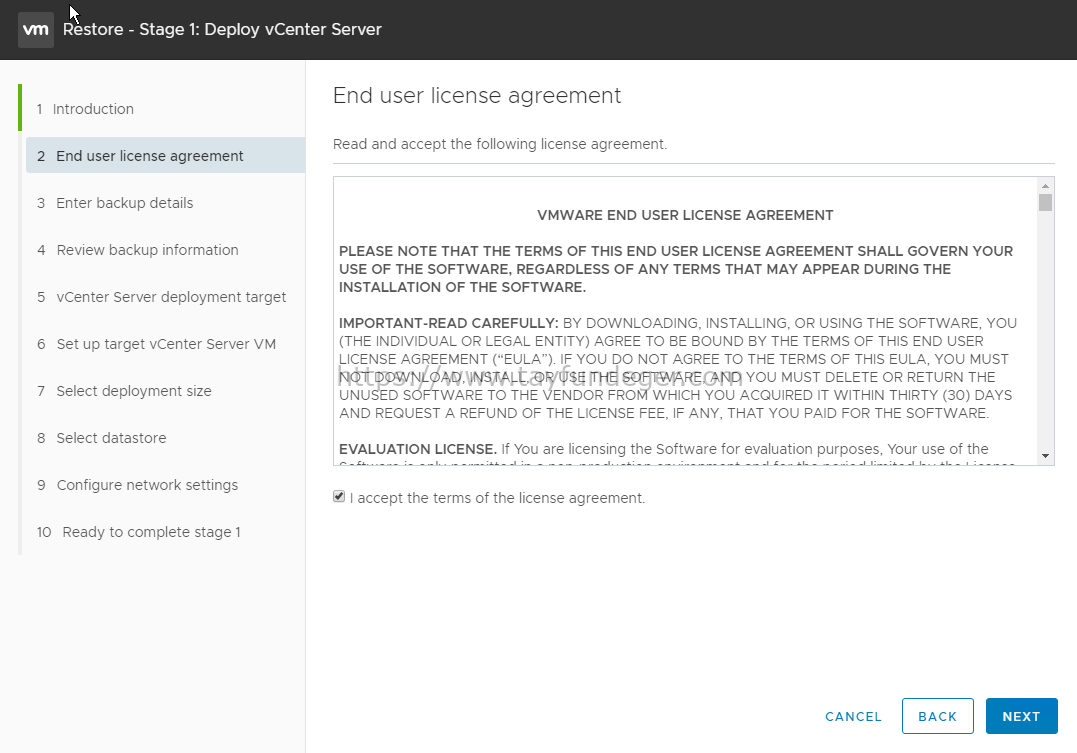Viewport: 1077px width, 753px height.
Task: Toggle I accept the license terms checkbox
Action: point(339,496)
